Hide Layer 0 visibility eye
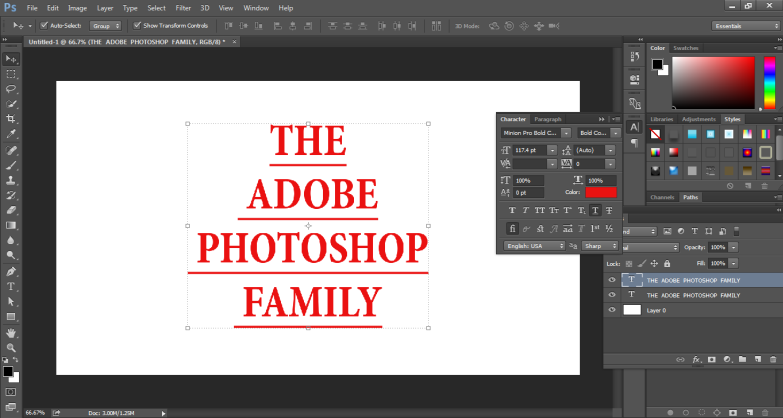The width and height of the screenshot is (783, 418). pyautogui.click(x=612, y=310)
